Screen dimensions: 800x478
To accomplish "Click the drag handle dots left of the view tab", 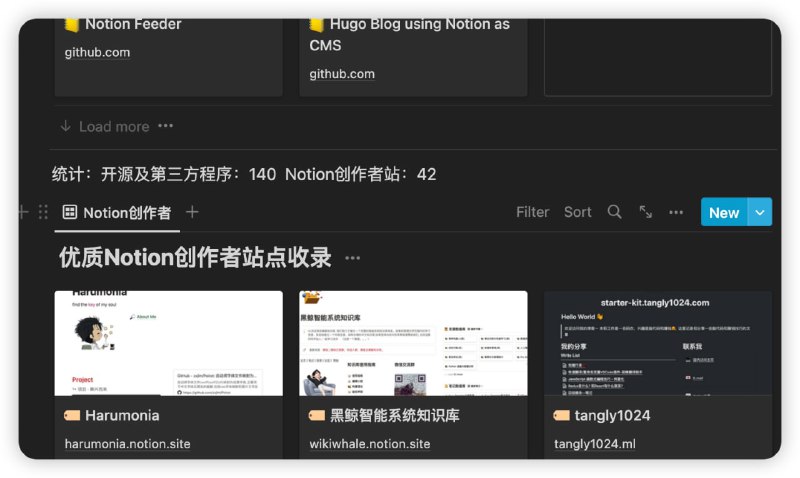I will 43,212.
